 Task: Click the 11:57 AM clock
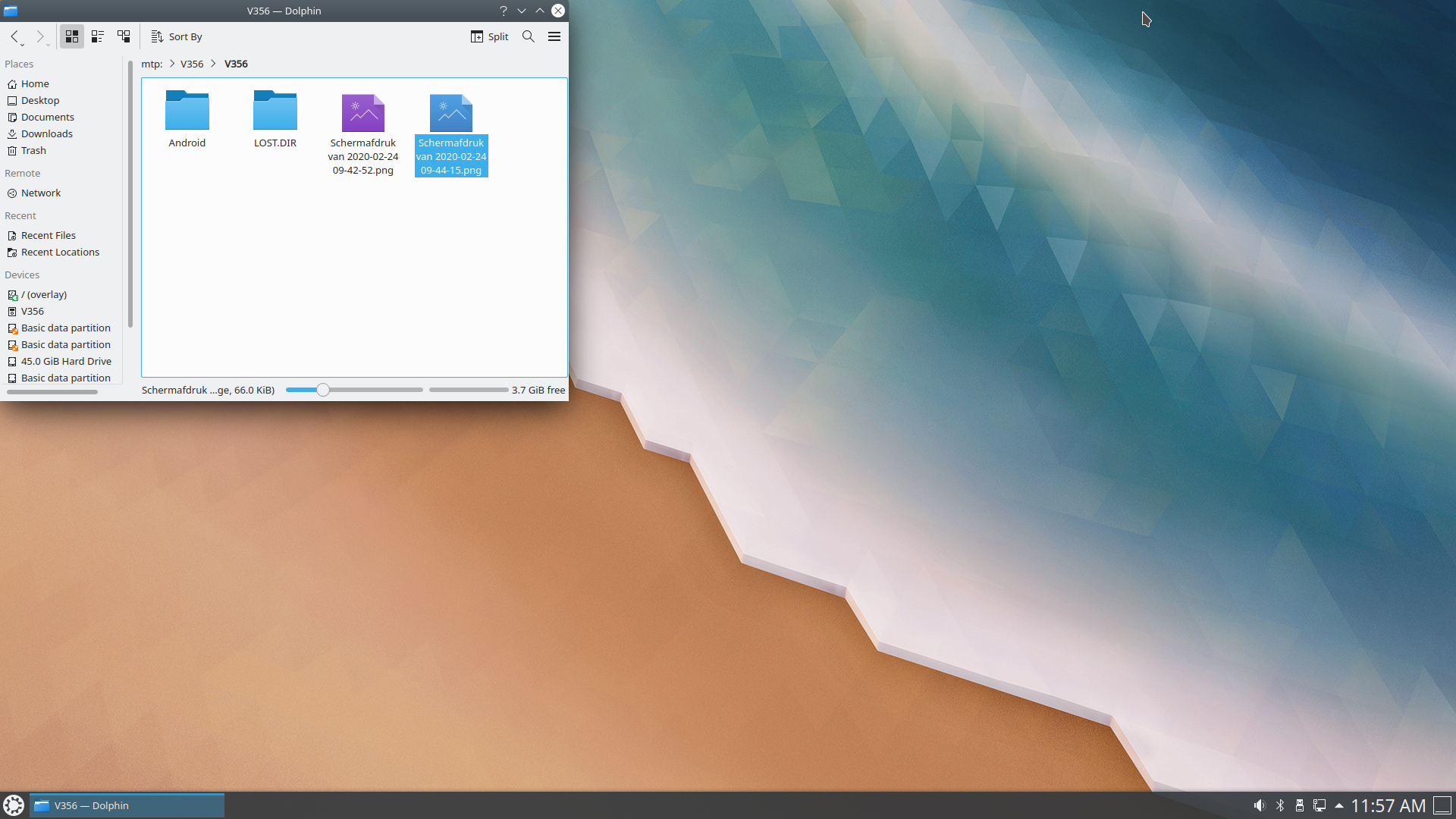click(x=1388, y=805)
